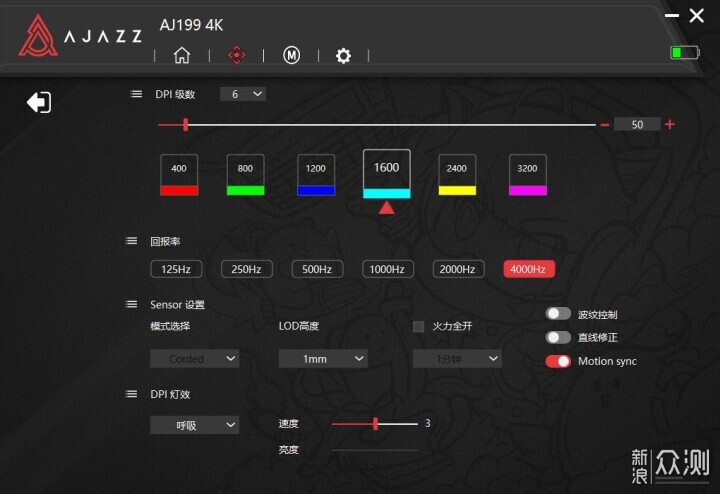Viewport: 720px width, 494px height.
Task: Select the 1200 DPI stage
Action: click(316, 175)
